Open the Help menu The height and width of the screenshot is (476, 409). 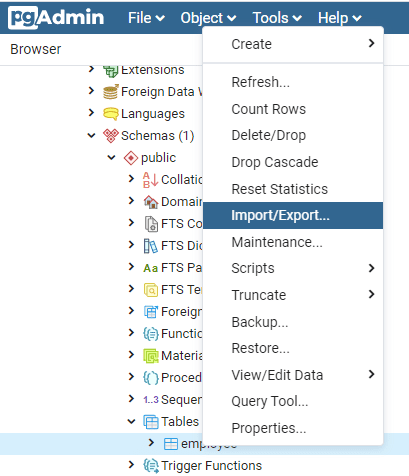tap(339, 18)
